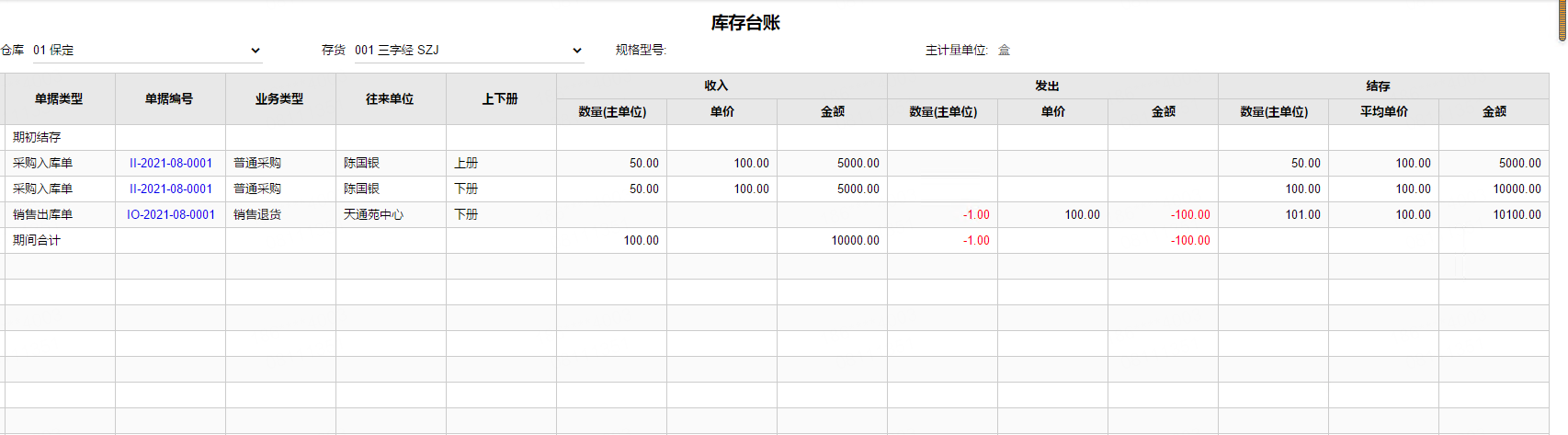Expand the 存货 inventory dropdown arrow
The width and height of the screenshot is (1568, 435).
[577, 51]
